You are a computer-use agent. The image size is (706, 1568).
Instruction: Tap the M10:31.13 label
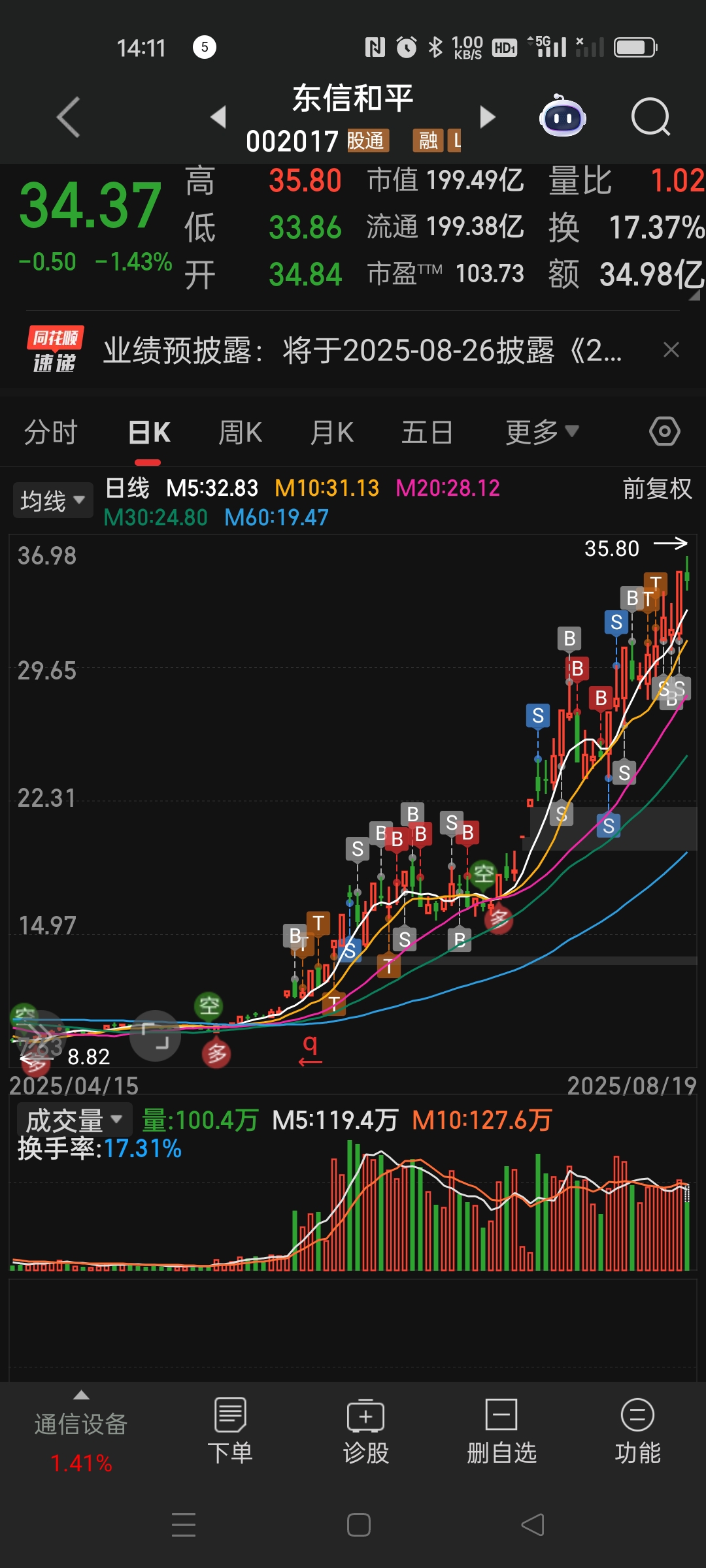(x=327, y=487)
